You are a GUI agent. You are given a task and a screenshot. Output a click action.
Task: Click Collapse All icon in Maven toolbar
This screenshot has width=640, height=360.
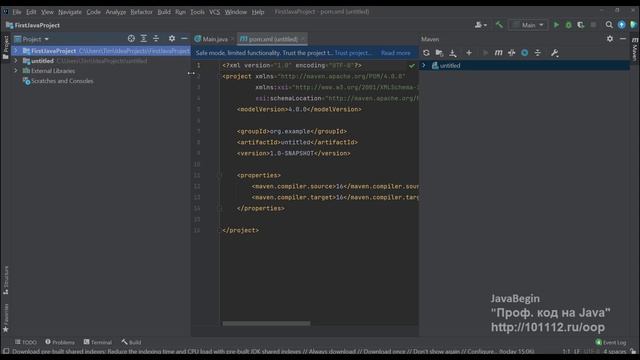tap(538, 53)
